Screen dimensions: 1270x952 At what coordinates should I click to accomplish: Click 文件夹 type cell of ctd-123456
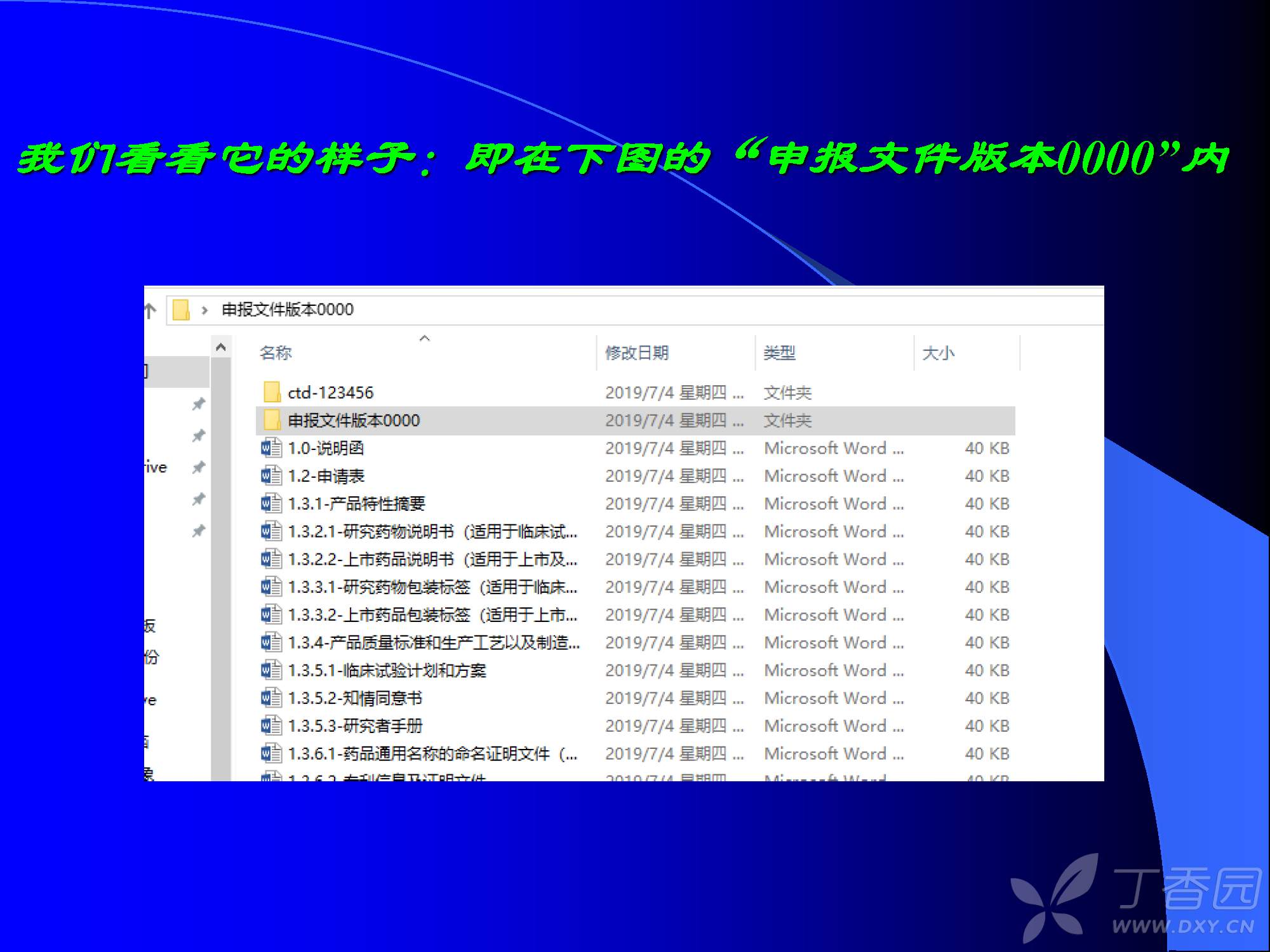(x=787, y=393)
